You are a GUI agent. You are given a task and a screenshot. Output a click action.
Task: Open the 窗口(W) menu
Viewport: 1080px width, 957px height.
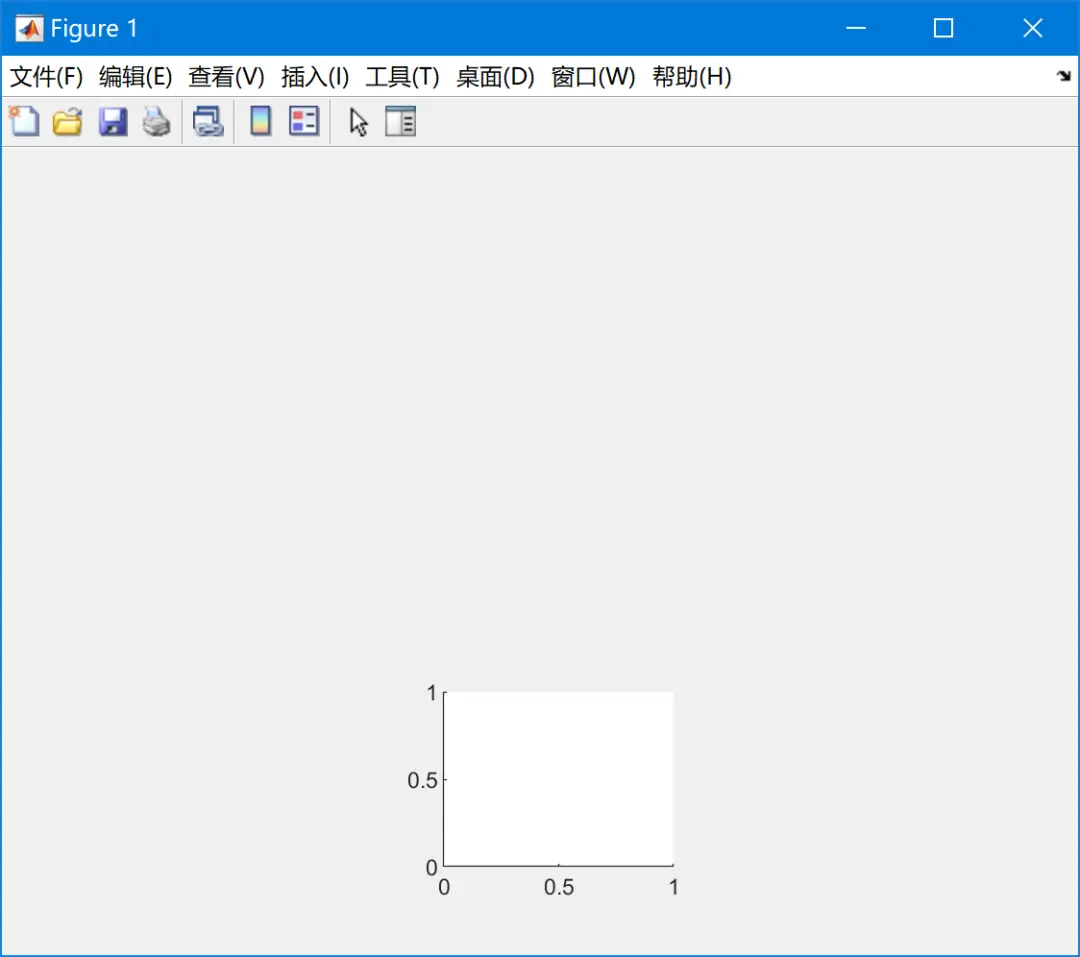pyautogui.click(x=593, y=76)
